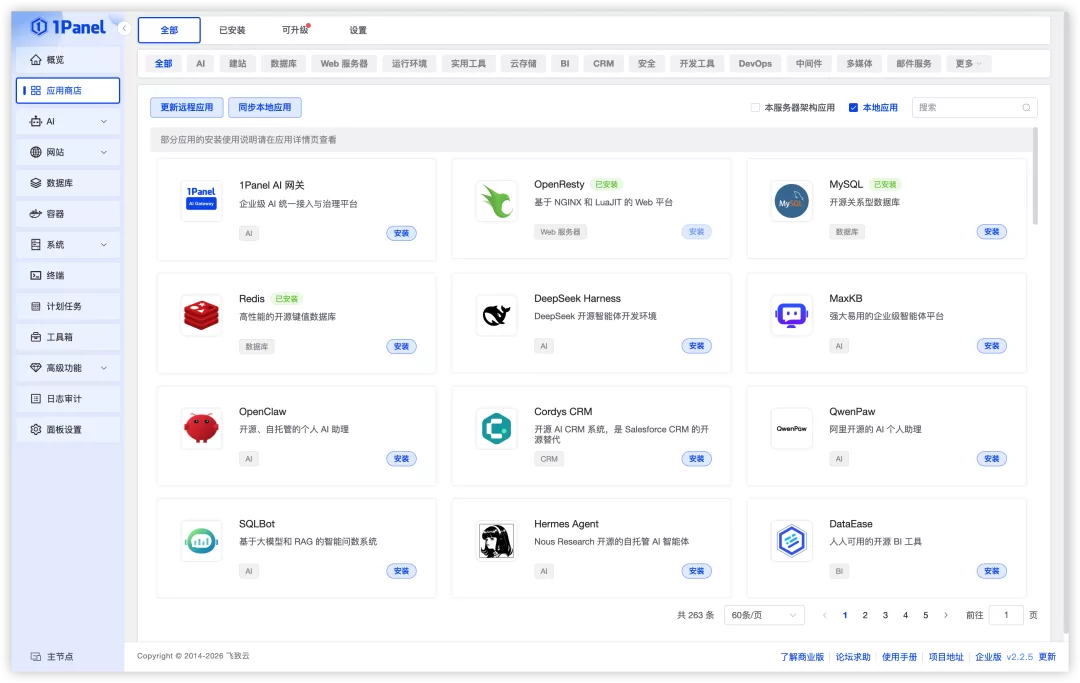Go to next page arrow
The height and width of the screenshot is (683, 1080).
pyautogui.click(x=946, y=615)
